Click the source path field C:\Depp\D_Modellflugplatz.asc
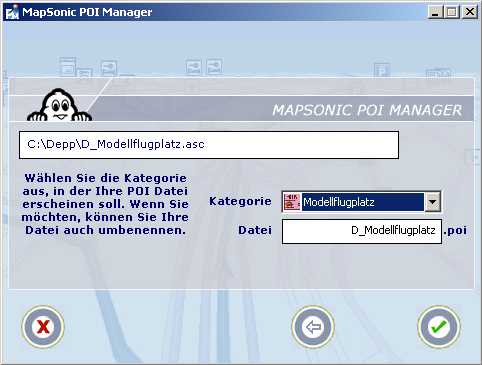This screenshot has width=482, height=365. [x=209, y=145]
